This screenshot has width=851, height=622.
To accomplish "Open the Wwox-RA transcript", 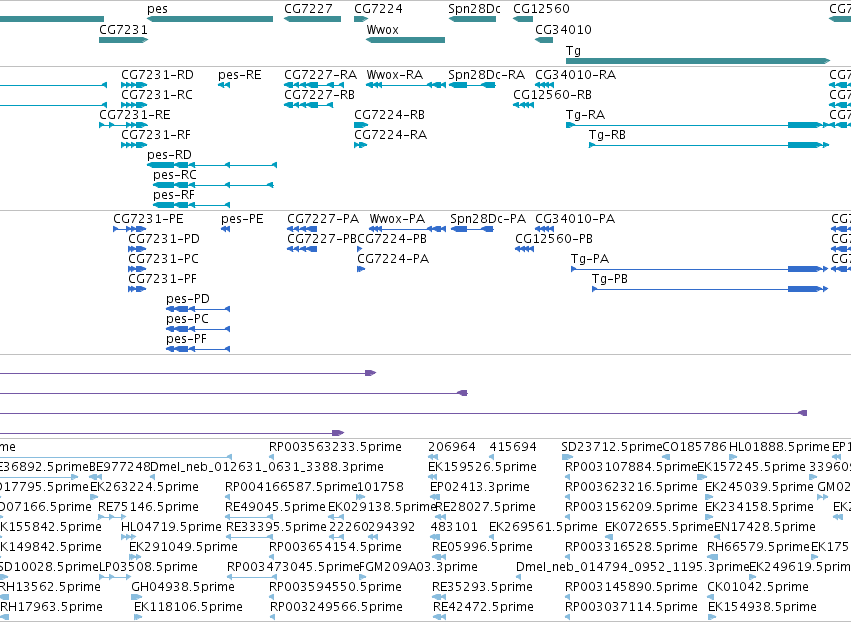I will pos(395,74).
